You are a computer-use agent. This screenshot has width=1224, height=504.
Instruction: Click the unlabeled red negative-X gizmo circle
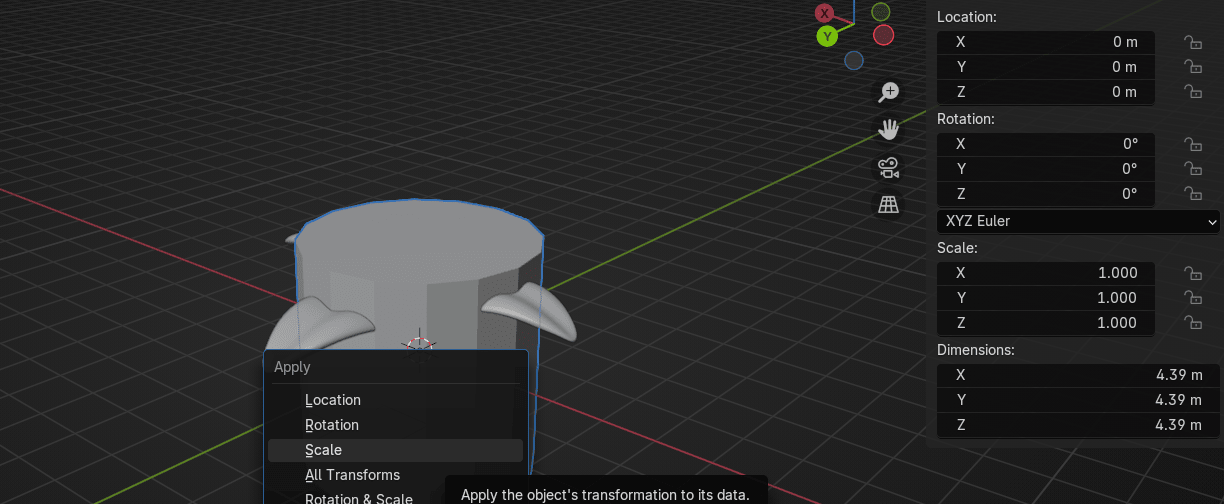pyautogui.click(x=883, y=36)
